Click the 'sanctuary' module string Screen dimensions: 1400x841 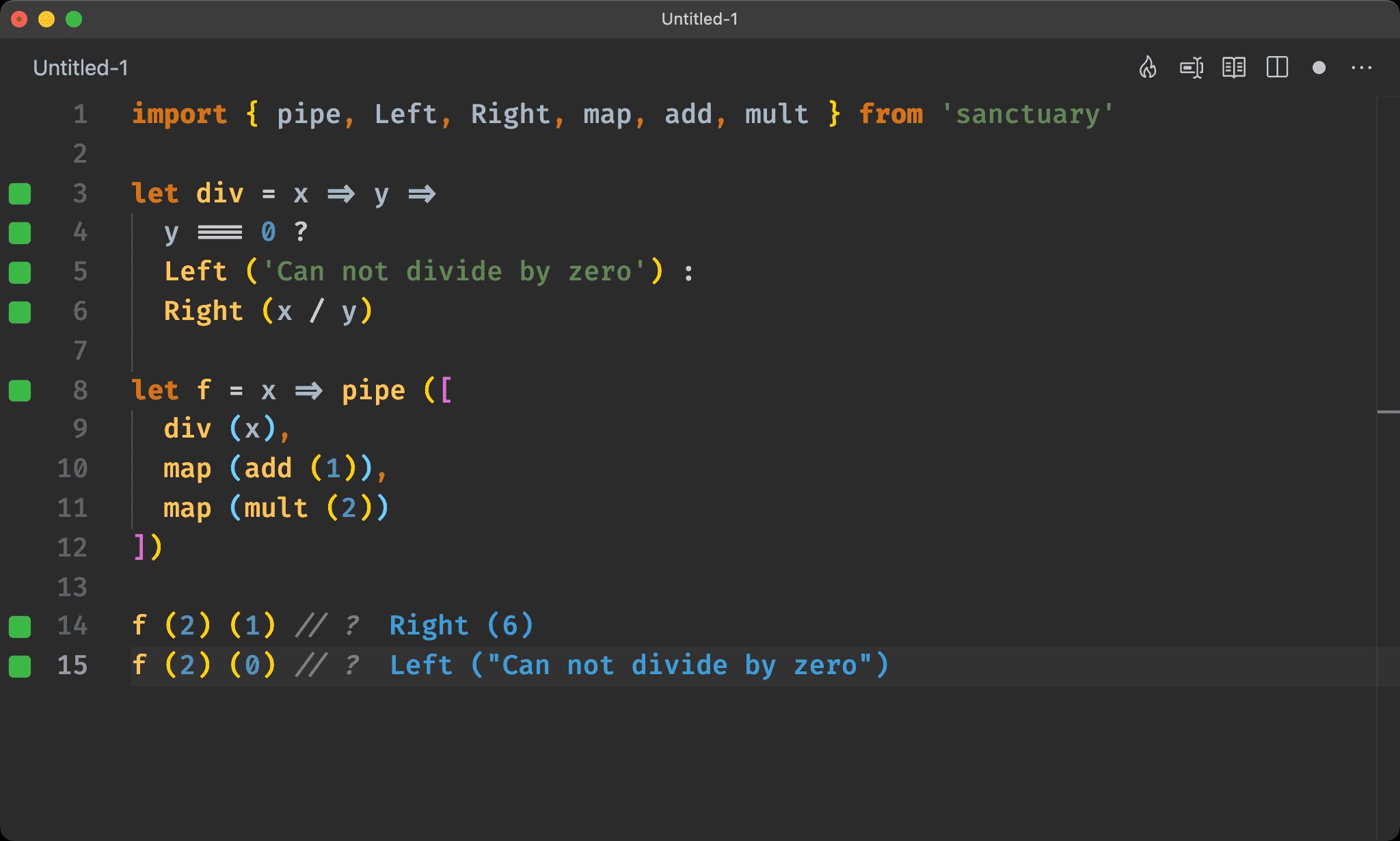pos(1027,114)
